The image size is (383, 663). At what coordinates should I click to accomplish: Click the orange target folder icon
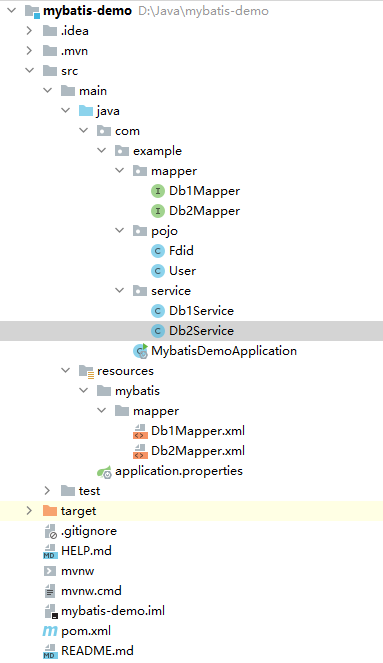pyautogui.click(x=50, y=511)
